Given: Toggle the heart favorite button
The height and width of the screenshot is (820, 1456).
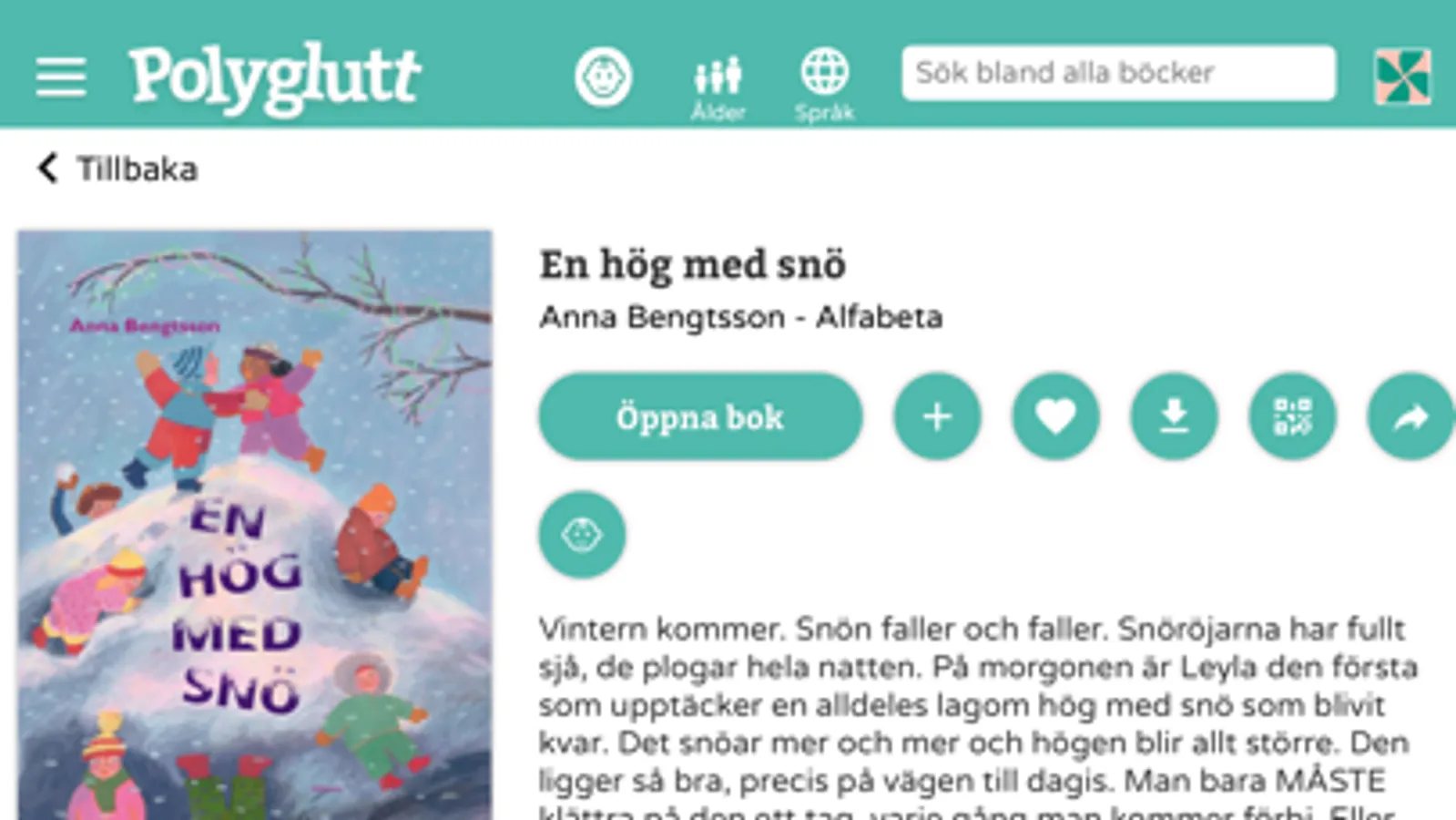Looking at the screenshot, I should coord(1055,416).
